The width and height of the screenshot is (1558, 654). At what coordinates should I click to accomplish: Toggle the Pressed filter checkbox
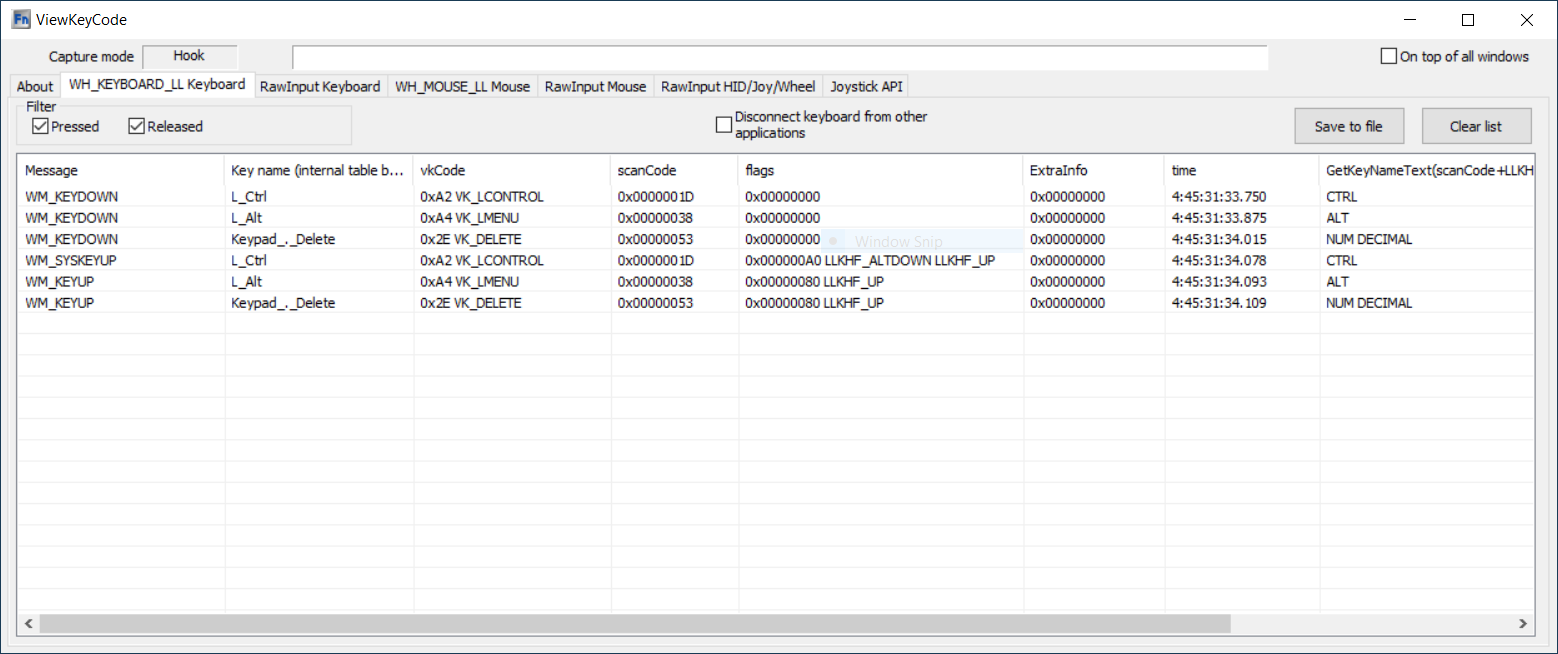tap(41, 126)
